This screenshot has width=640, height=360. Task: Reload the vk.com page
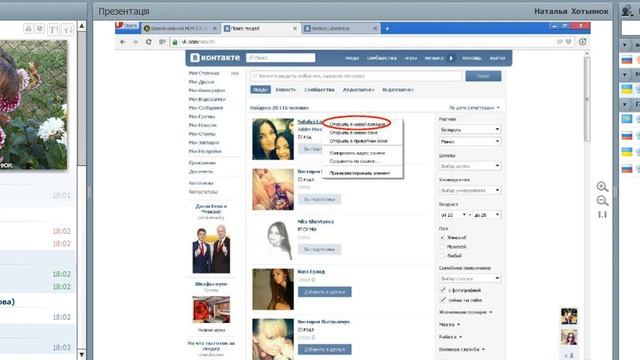click(x=149, y=42)
